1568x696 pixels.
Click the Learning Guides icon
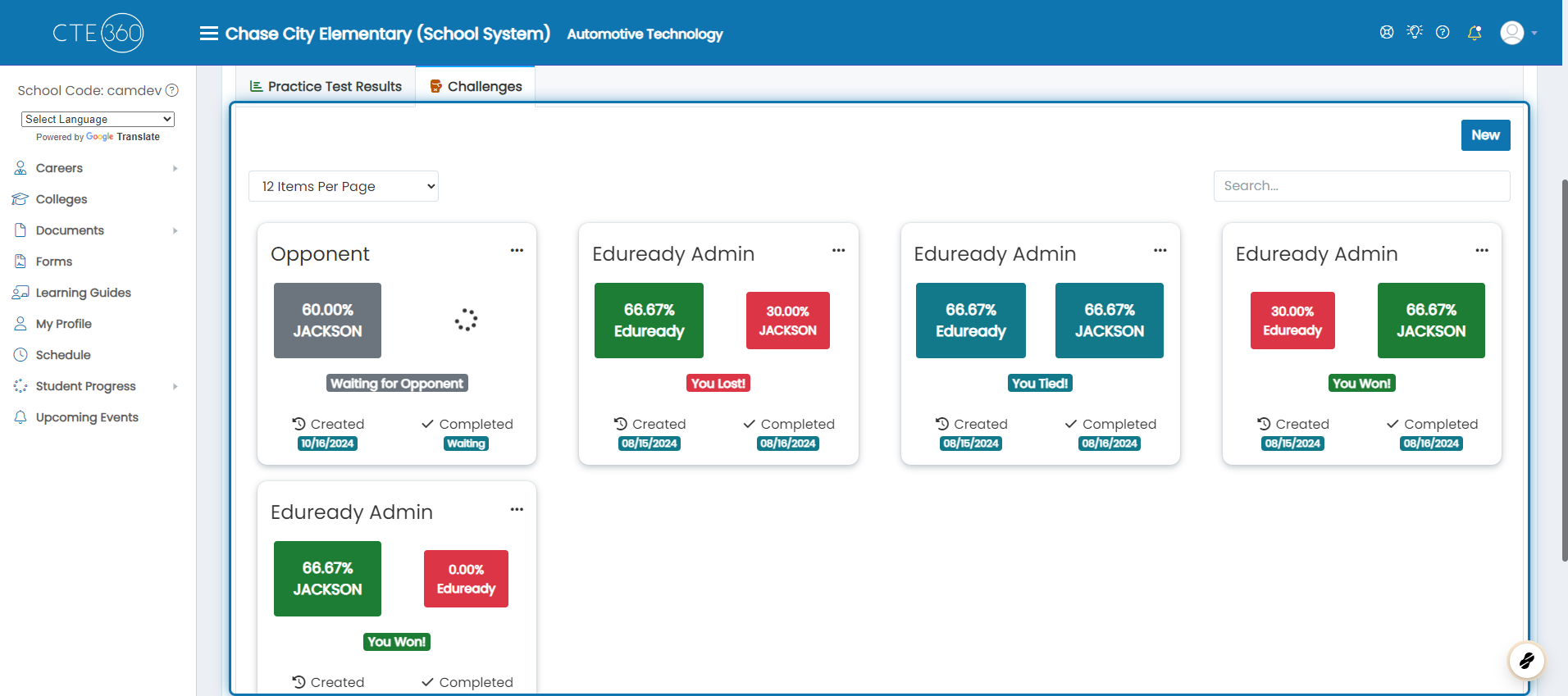[21, 293]
